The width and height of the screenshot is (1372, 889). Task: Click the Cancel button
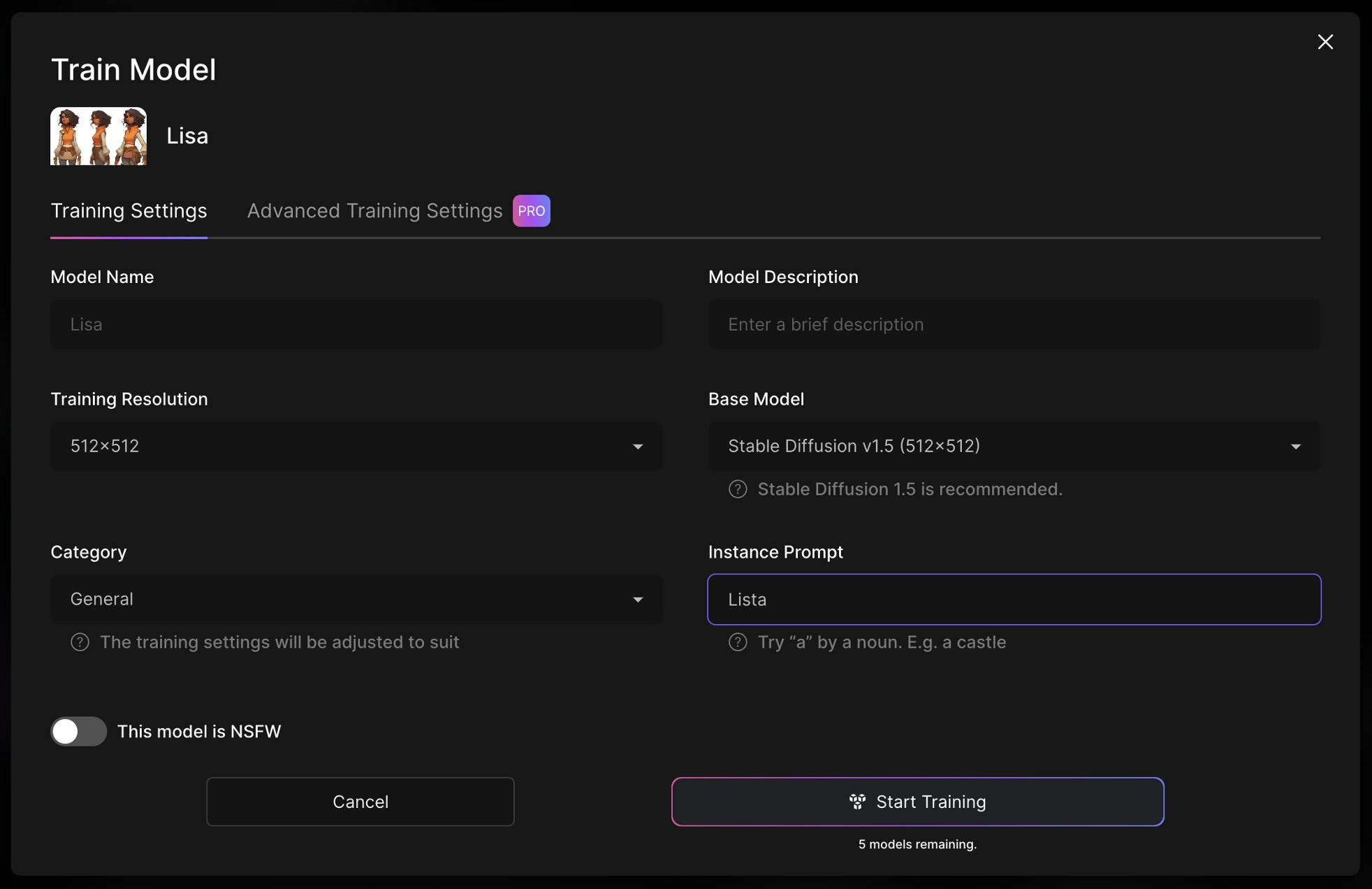(360, 802)
